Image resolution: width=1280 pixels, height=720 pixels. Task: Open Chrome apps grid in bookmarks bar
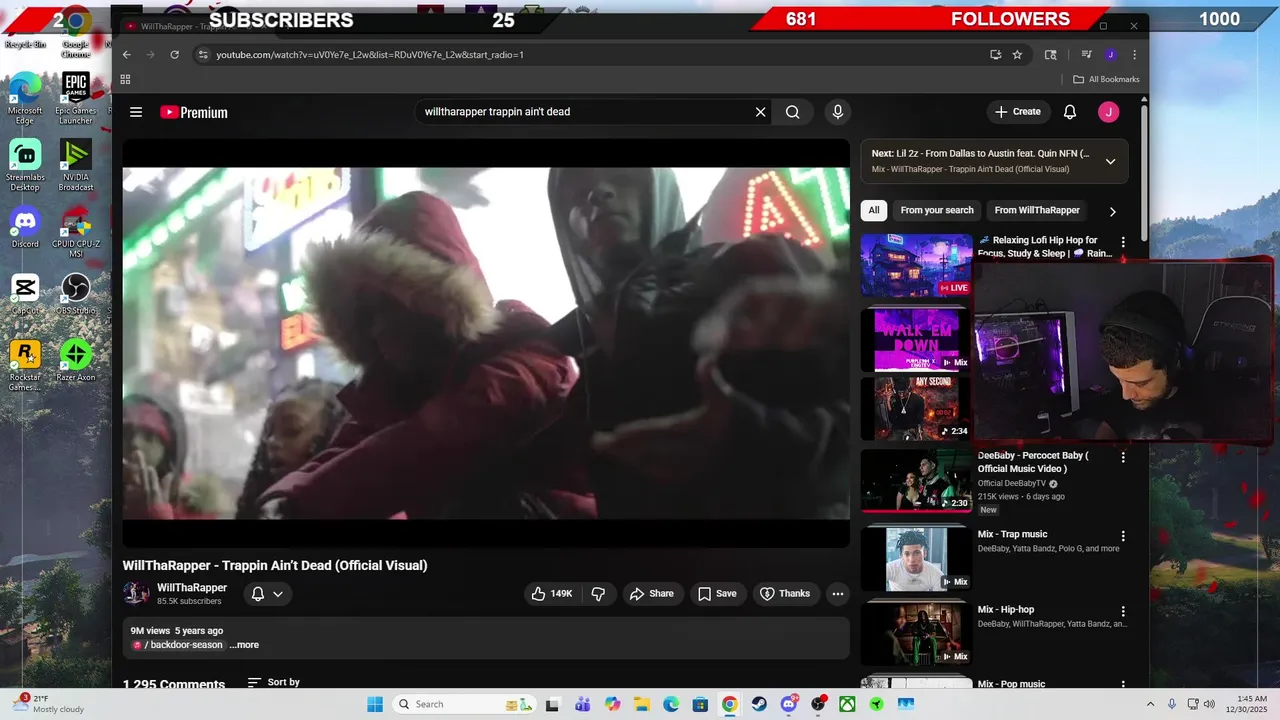(x=125, y=79)
